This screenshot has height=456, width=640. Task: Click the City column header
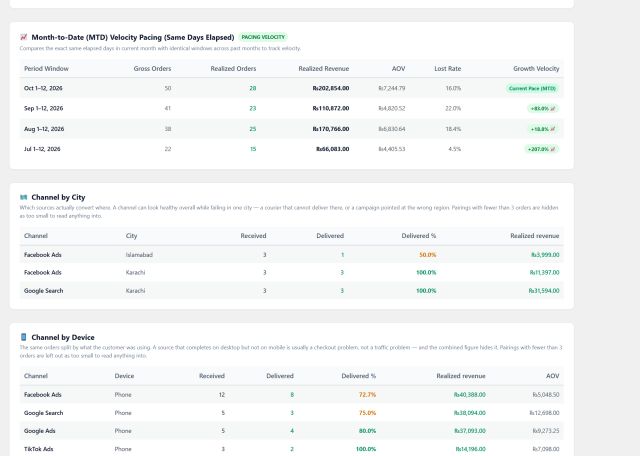point(131,236)
